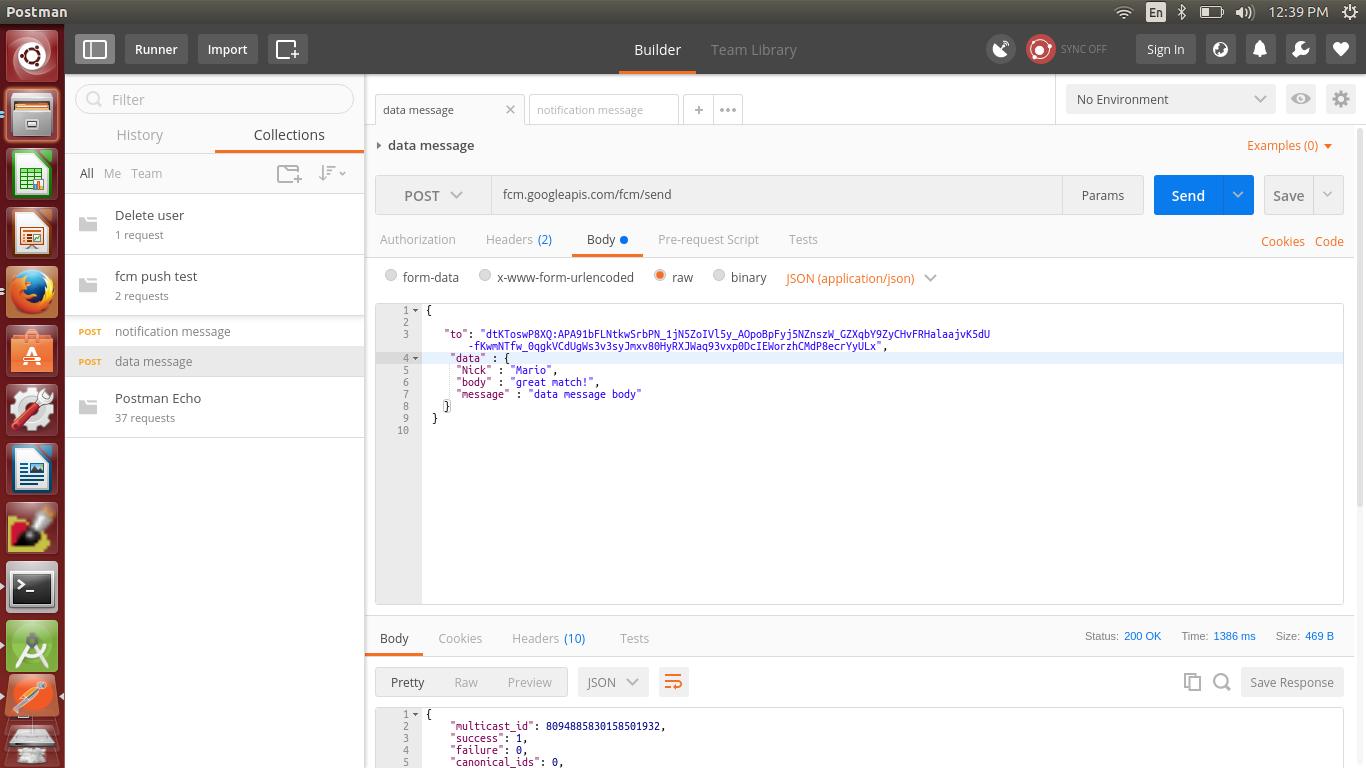The height and width of the screenshot is (768, 1366).
Task: Click the heart icon
Action: tap(1341, 49)
